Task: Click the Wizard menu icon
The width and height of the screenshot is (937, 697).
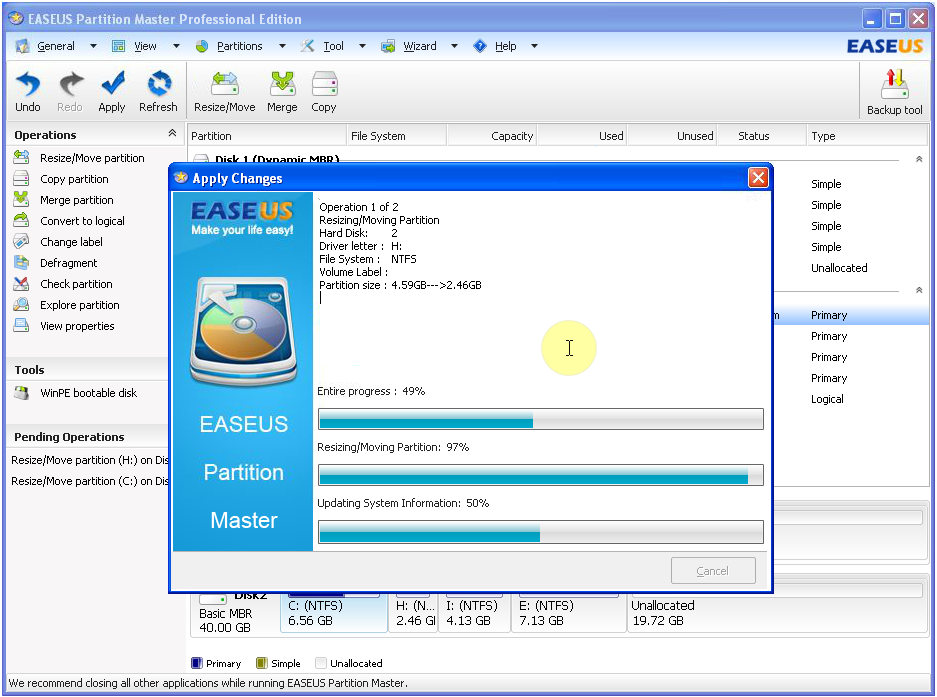Action: 388,46
